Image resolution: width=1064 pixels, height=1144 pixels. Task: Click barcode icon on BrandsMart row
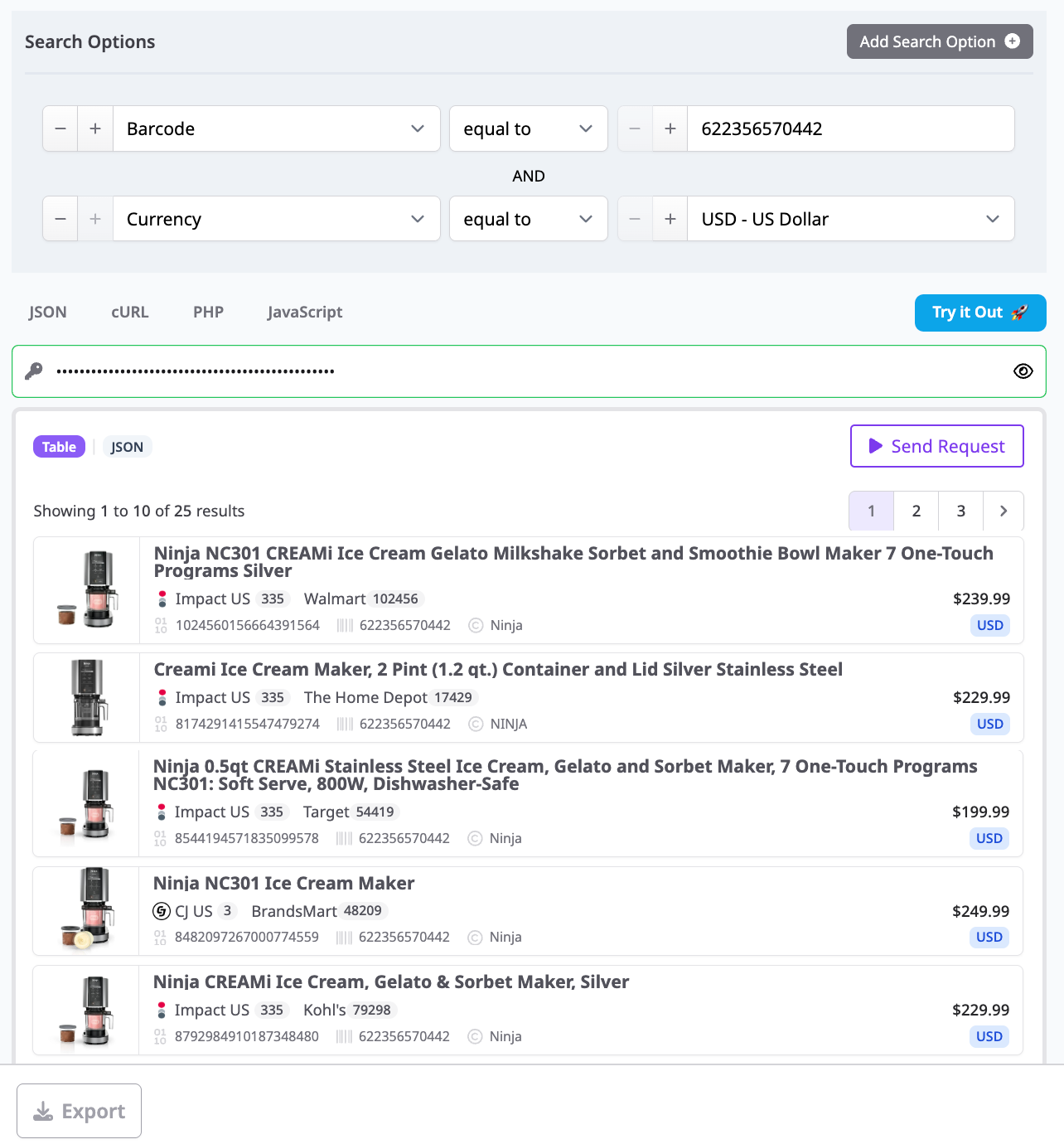tap(344, 937)
